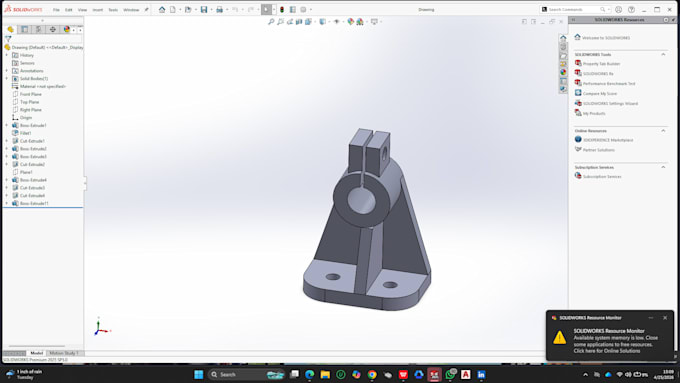Image resolution: width=680 pixels, height=383 pixels.
Task: Open the Edit menu
Action: 69,10
